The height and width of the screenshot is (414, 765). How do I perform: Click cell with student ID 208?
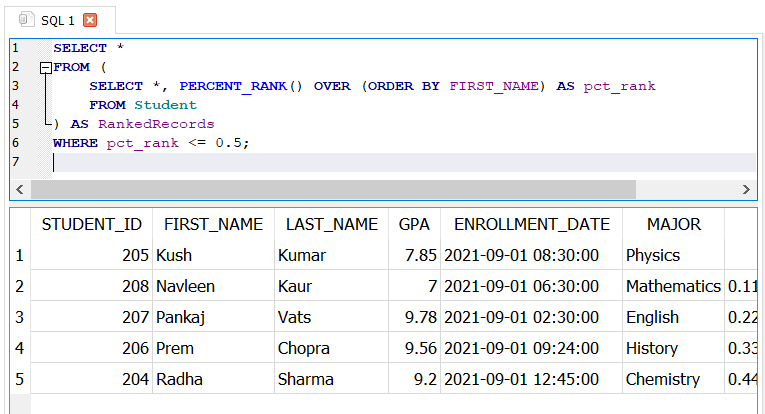coord(92,286)
